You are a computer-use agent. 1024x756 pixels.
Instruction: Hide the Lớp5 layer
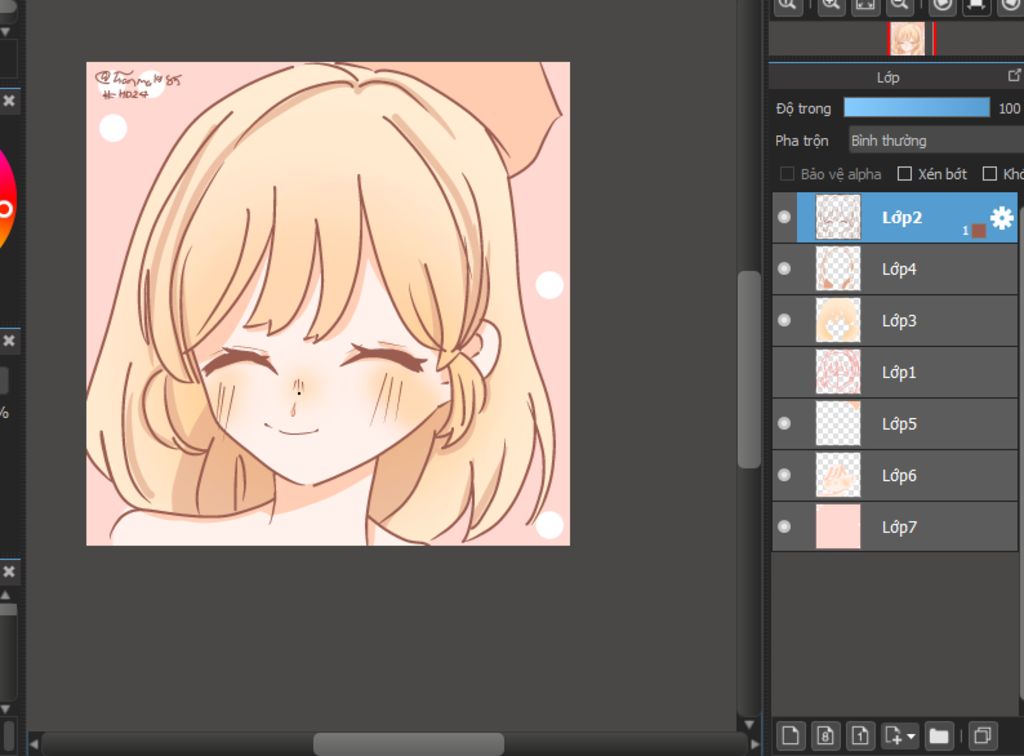click(x=784, y=424)
